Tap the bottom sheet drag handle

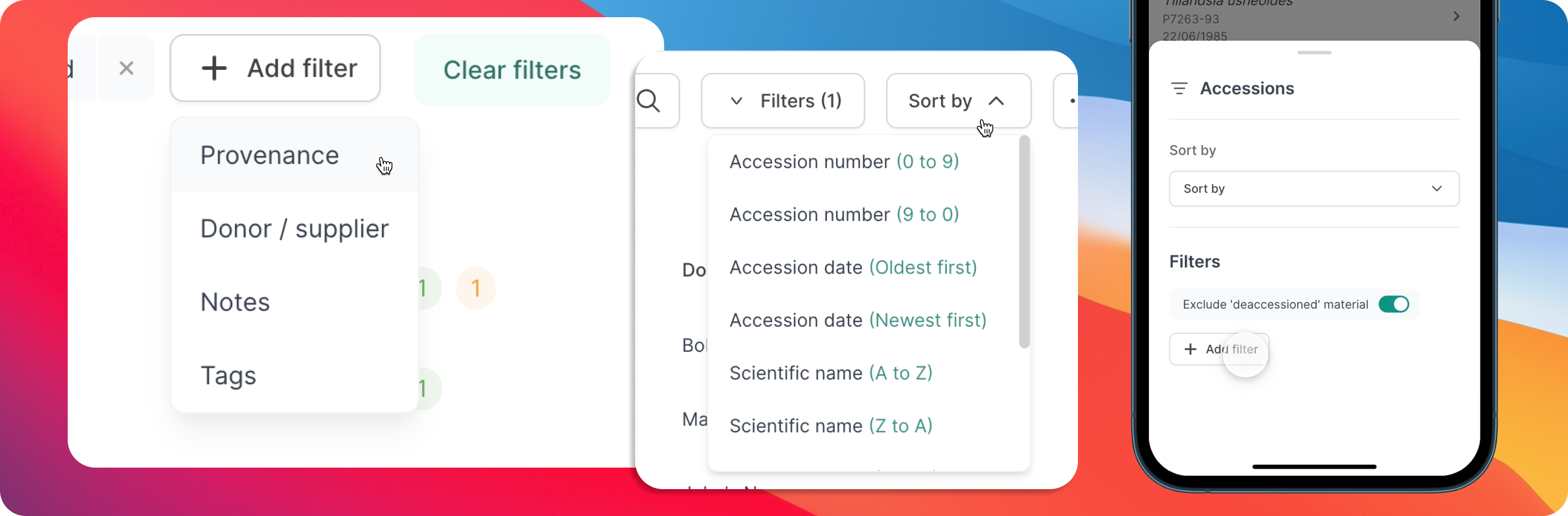point(1314,53)
